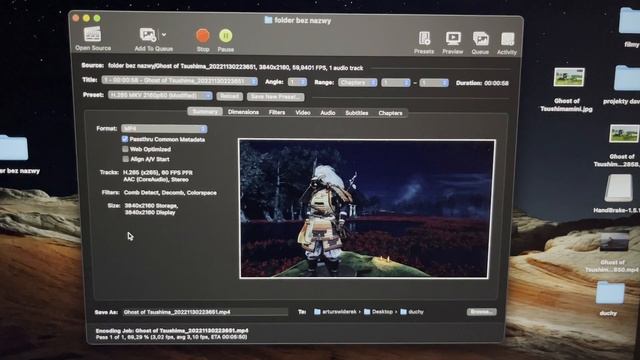Open the Format dropdown
The image size is (640, 360).
pos(164,129)
